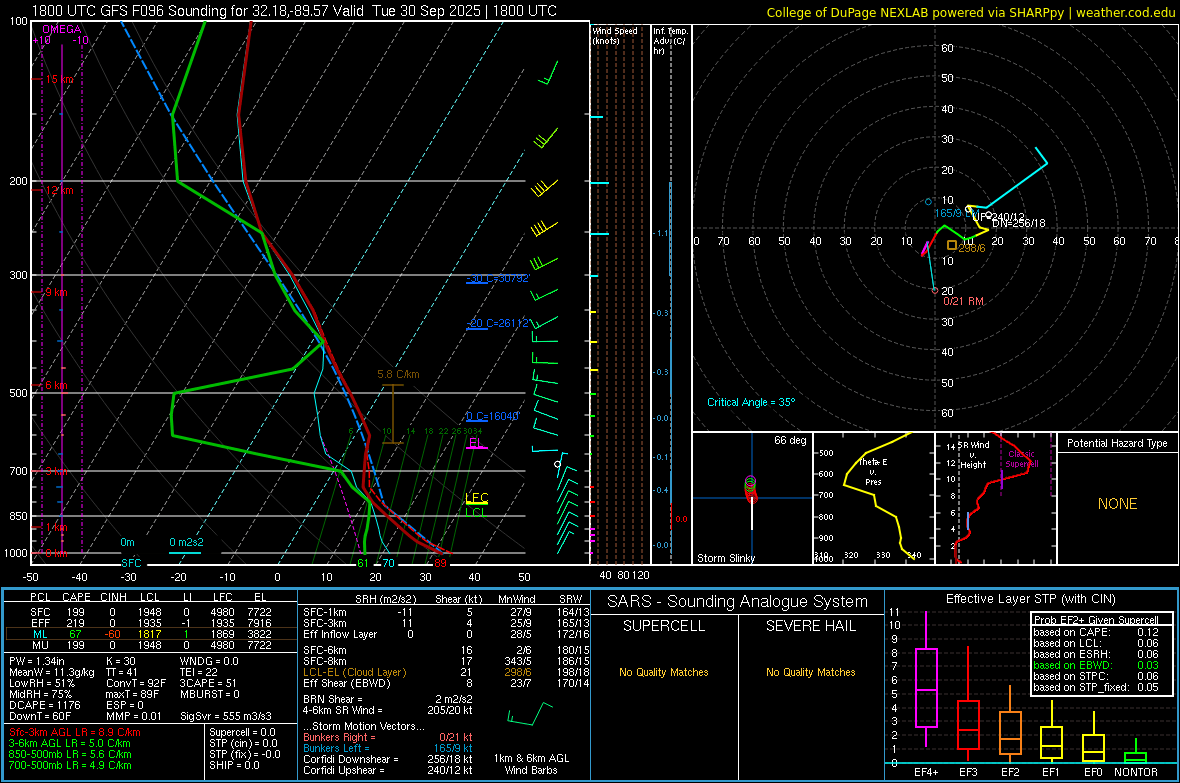Click the orange 'LCL-EL (Cloud Layer)' row

click(x=446, y=672)
